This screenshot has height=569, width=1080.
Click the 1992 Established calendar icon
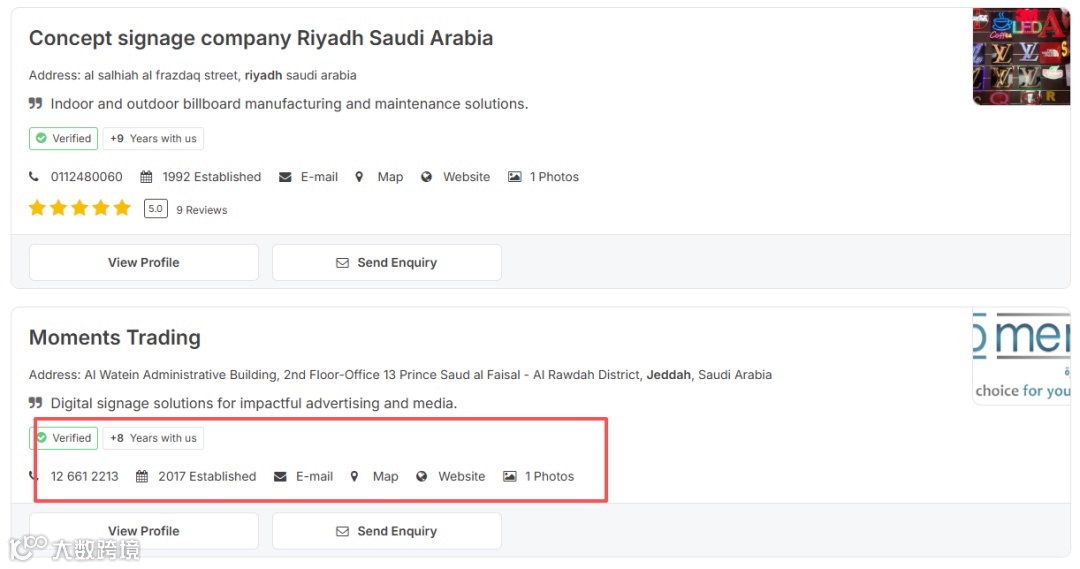(x=146, y=177)
